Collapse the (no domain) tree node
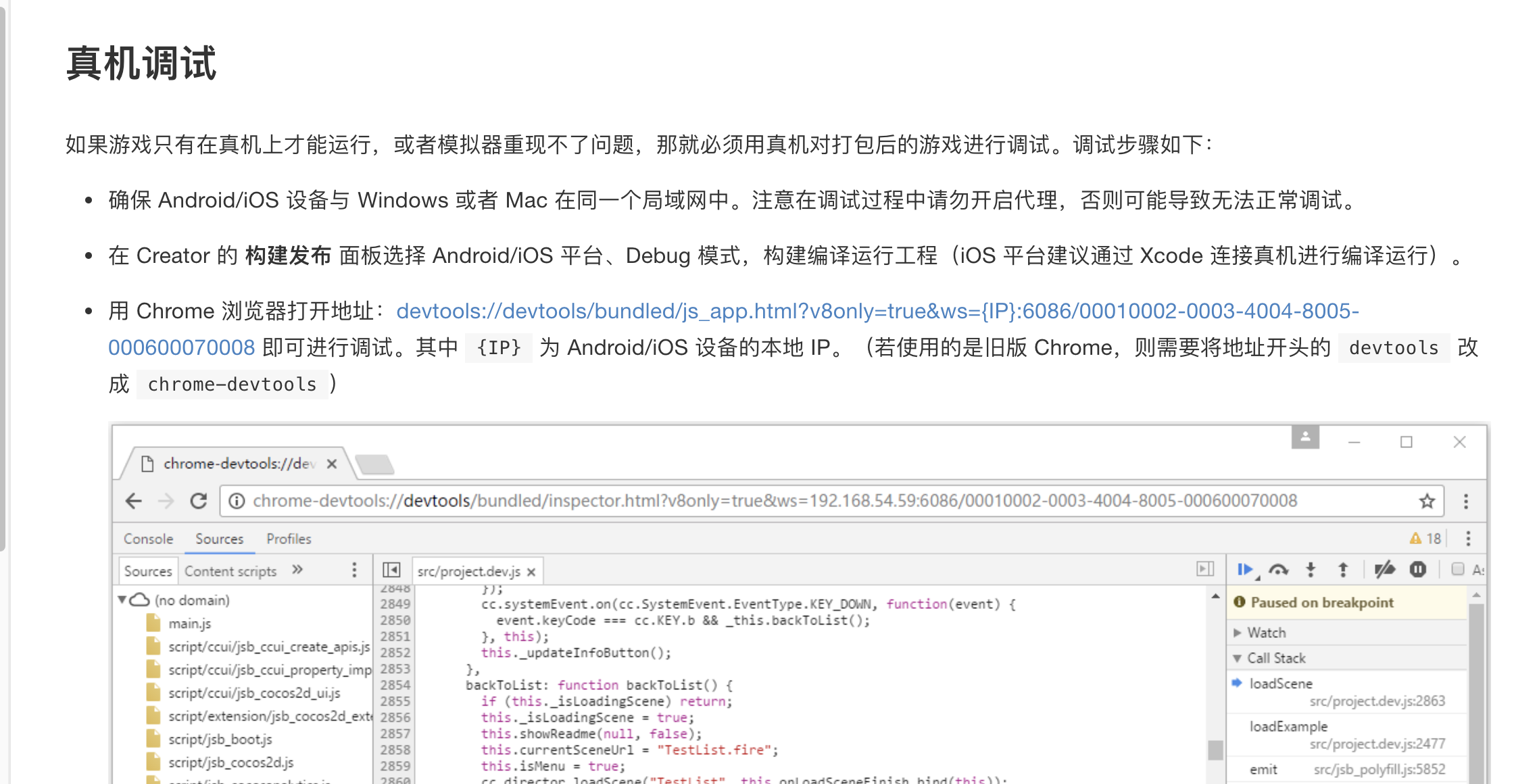Viewport: 1537px width, 784px height. click(122, 600)
